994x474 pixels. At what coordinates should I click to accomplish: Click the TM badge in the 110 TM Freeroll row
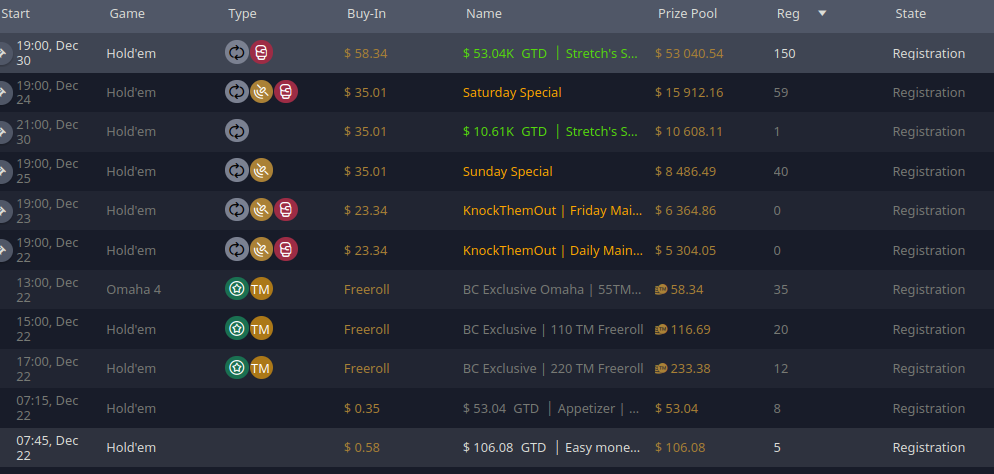click(x=261, y=329)
